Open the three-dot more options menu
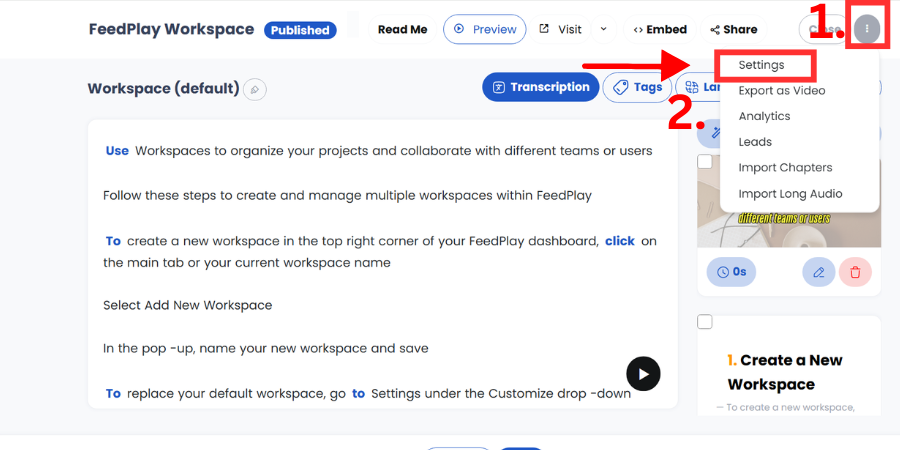Image resolution: width=900 pixels, height=450 pixels. 867,29
